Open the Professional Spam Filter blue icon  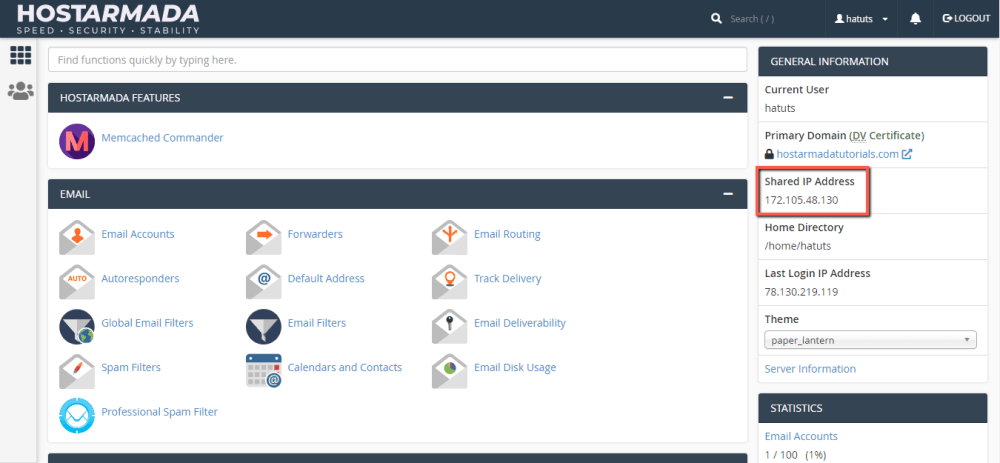tap(77, 416)
